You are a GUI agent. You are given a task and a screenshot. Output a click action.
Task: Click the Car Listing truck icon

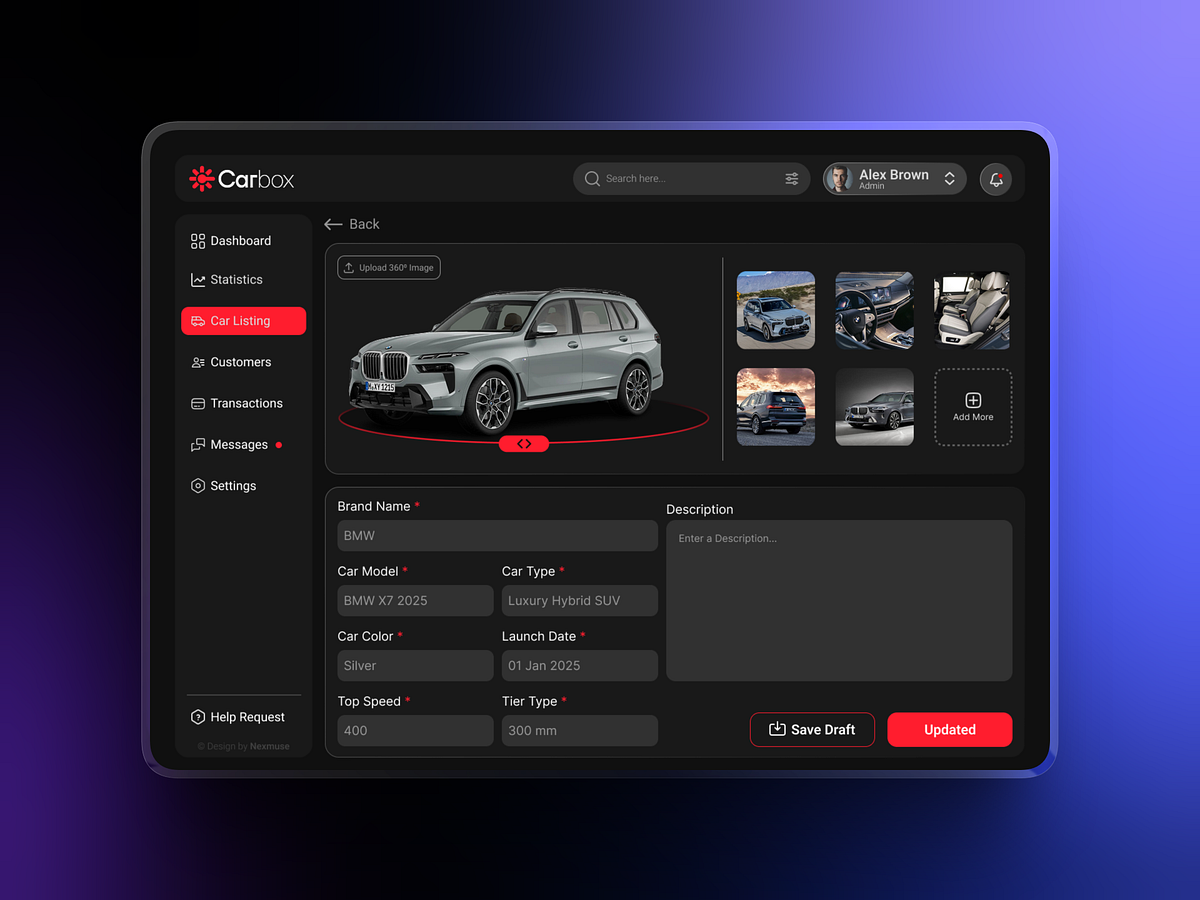198,321
